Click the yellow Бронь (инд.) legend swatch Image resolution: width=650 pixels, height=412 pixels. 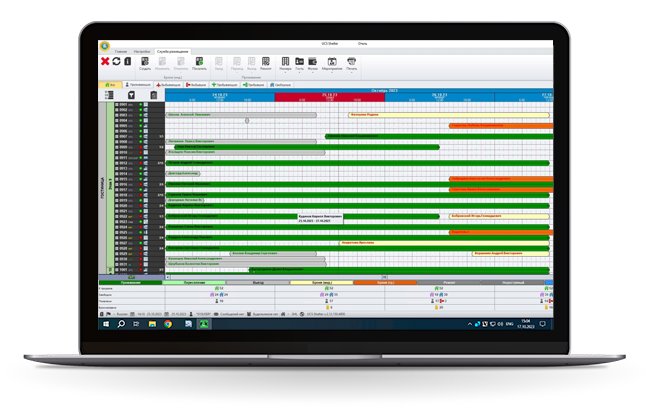click(322, 283)
